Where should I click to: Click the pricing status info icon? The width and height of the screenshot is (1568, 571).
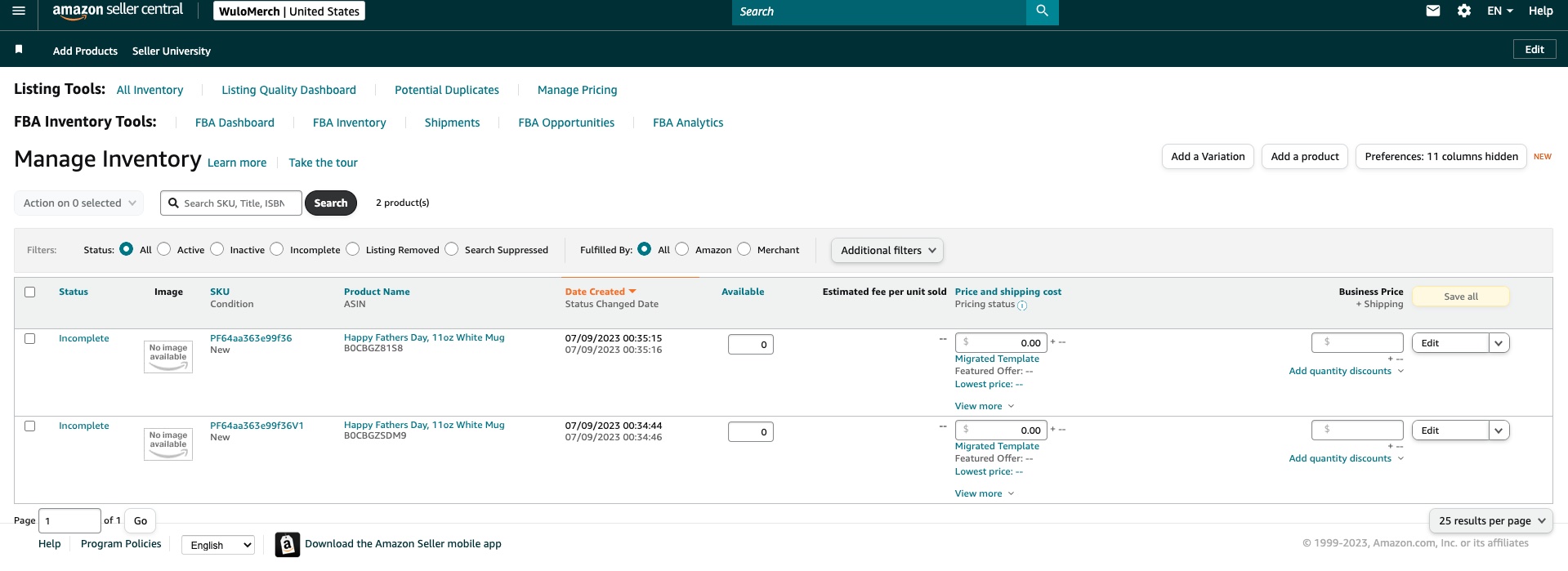(1022, 306)
